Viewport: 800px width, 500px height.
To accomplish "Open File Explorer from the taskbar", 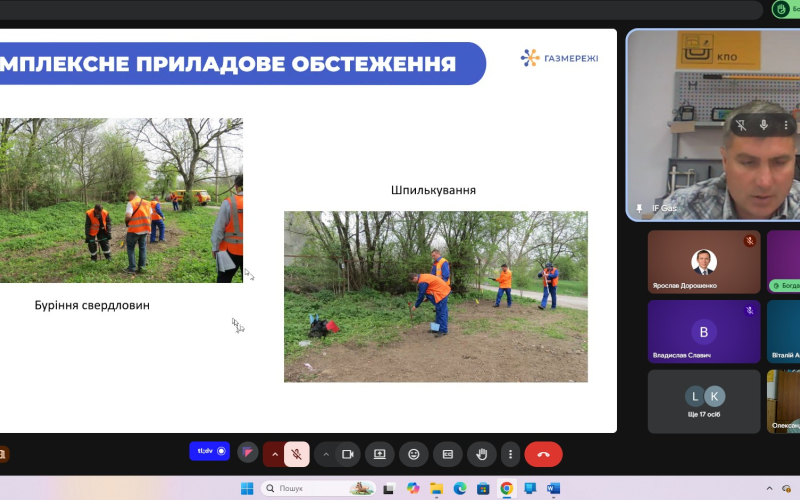I will pyautogui.click(x=436, y=488).
